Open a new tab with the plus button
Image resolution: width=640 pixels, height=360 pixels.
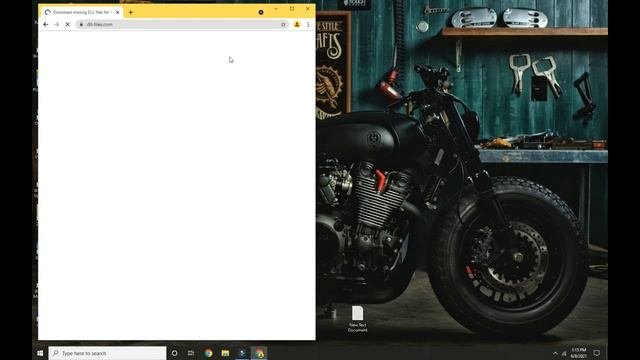tap(131, 12)
